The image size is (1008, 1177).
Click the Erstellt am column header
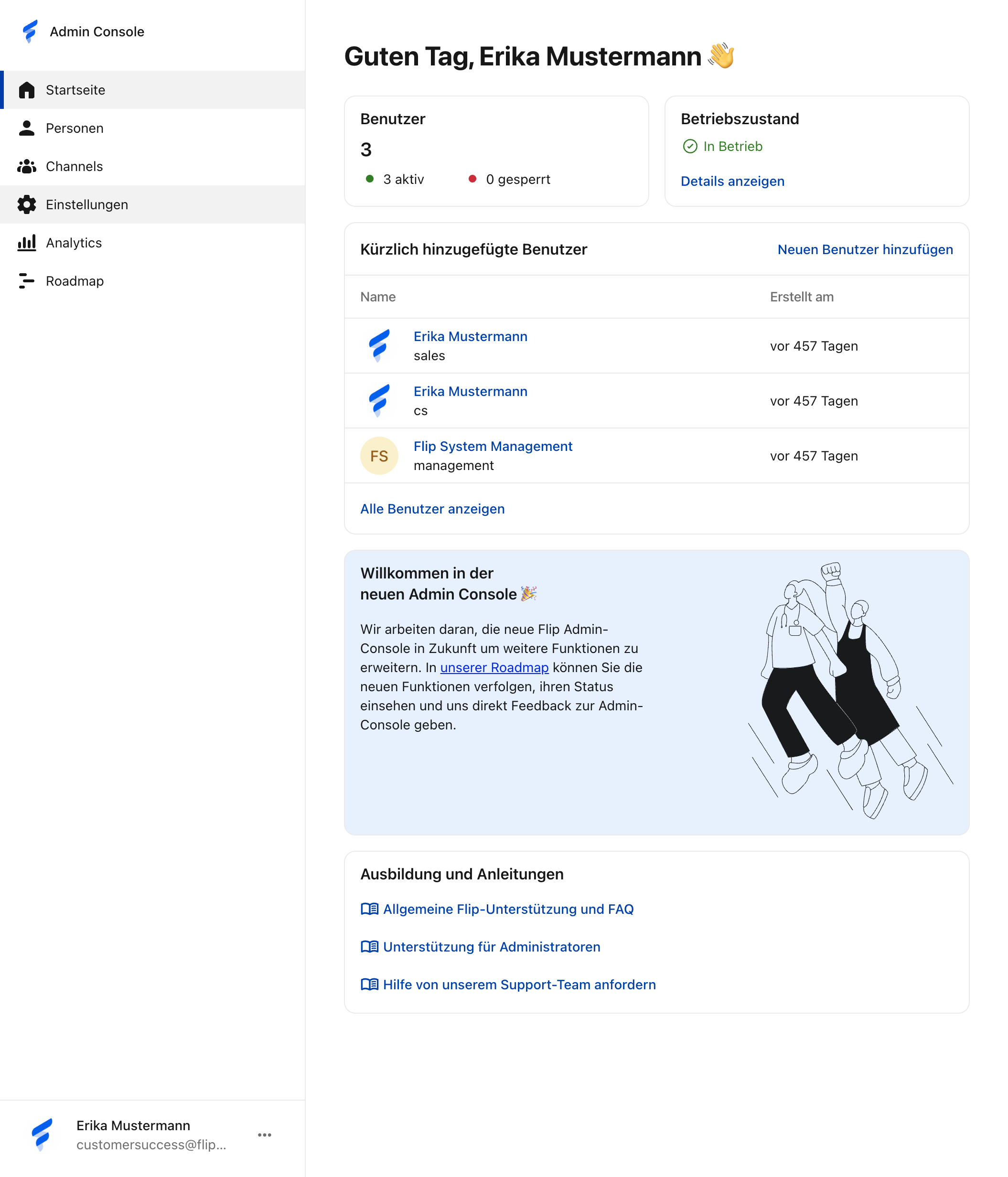(801, 297)
